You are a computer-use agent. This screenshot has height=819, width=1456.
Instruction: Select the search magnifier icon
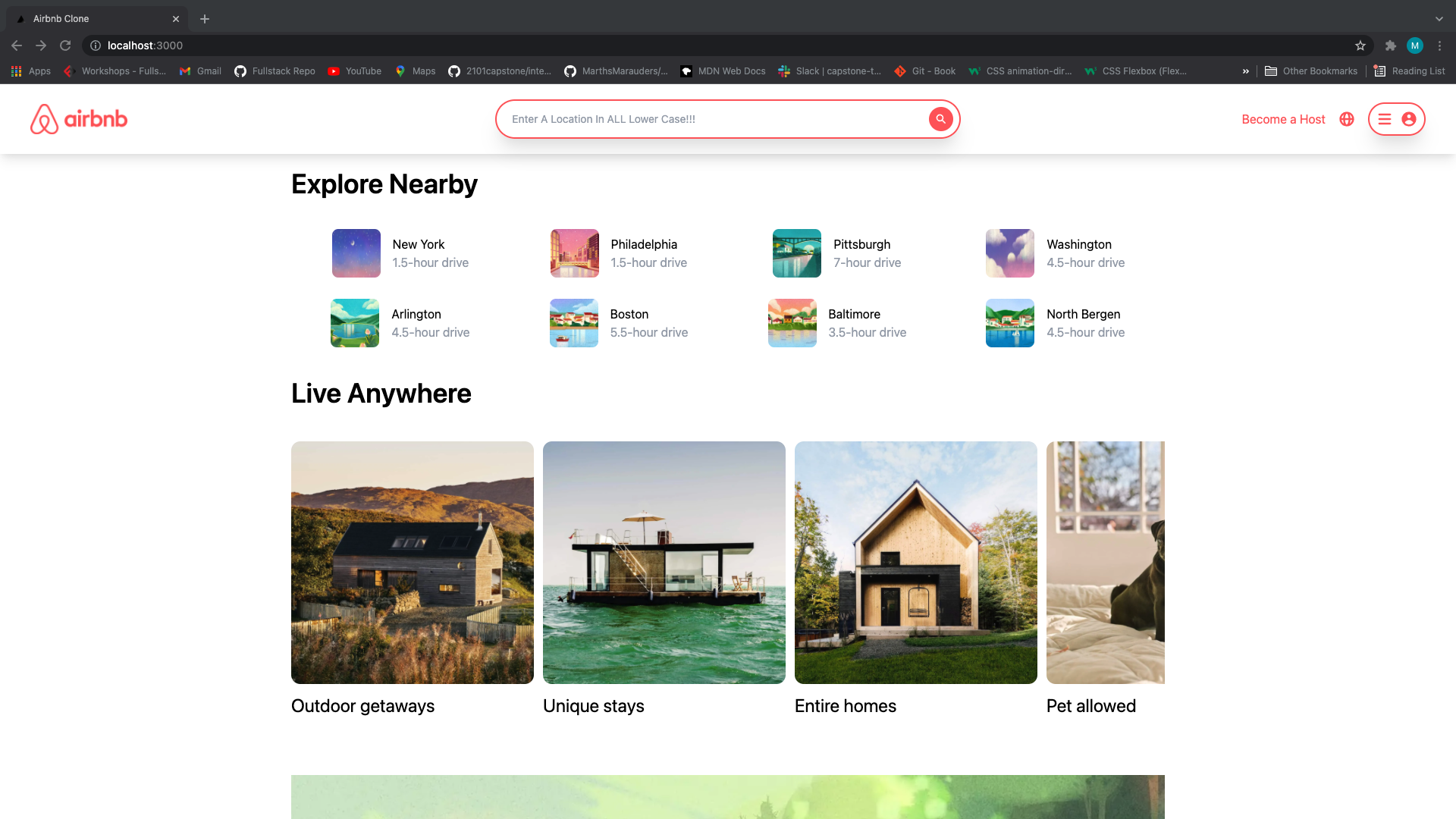940,119
